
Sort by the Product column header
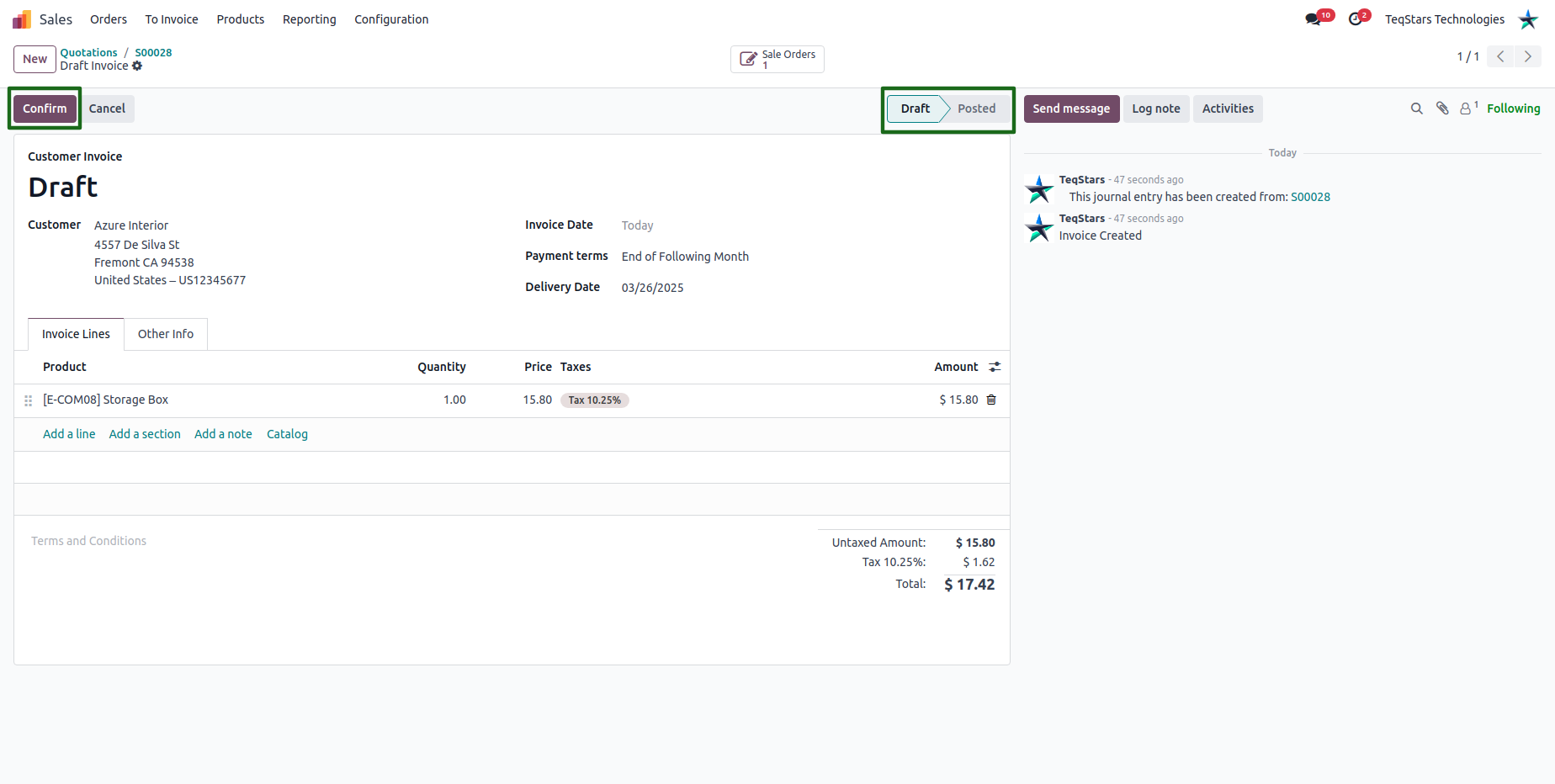coord(65,367)
